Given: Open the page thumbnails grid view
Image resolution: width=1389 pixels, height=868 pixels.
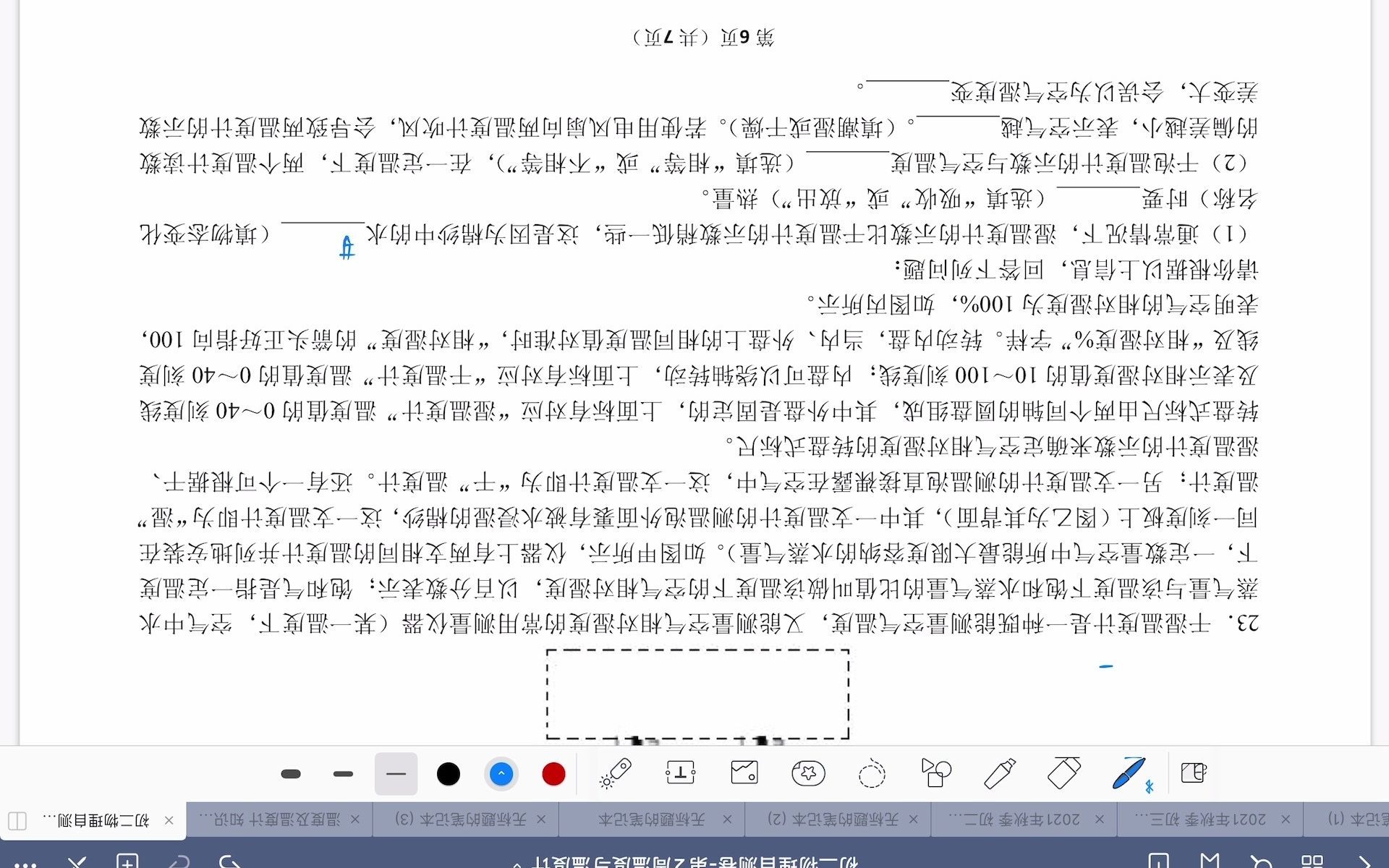Looking at the screenshot, I should pyautogui.click(x=1312, y=861).
